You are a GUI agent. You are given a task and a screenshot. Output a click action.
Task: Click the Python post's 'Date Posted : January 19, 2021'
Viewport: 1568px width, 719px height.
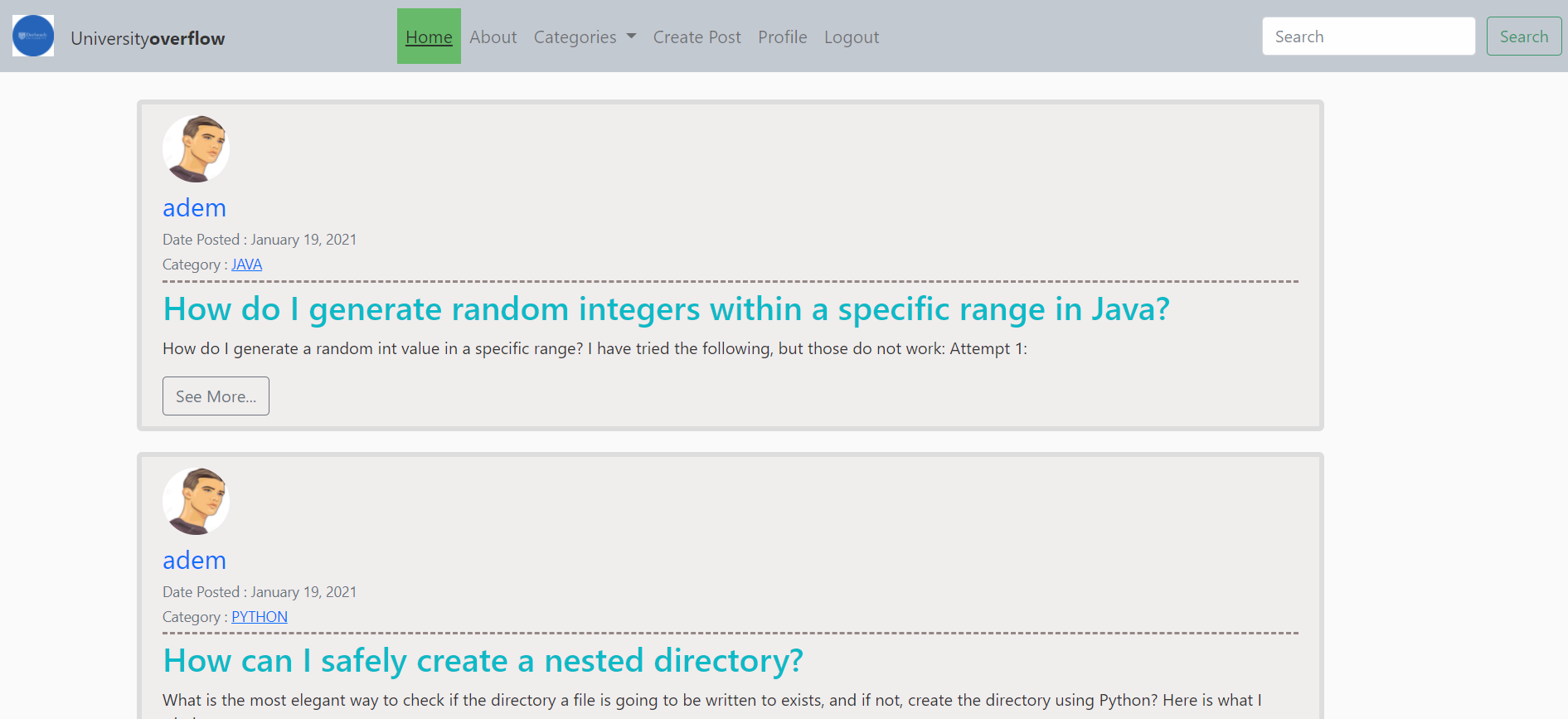click(260, 592)
